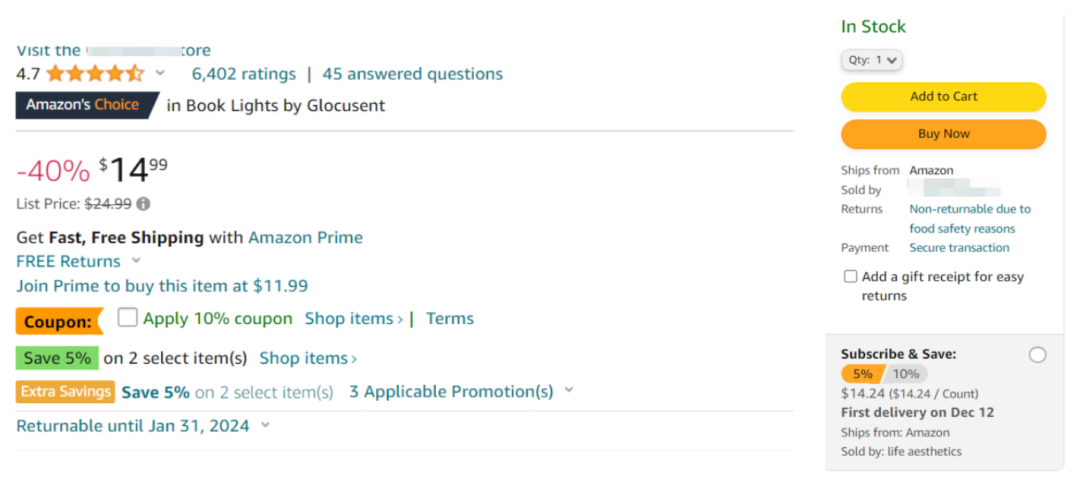Click the info icon beside List Price
The image size is (1080, 479).
143,204
